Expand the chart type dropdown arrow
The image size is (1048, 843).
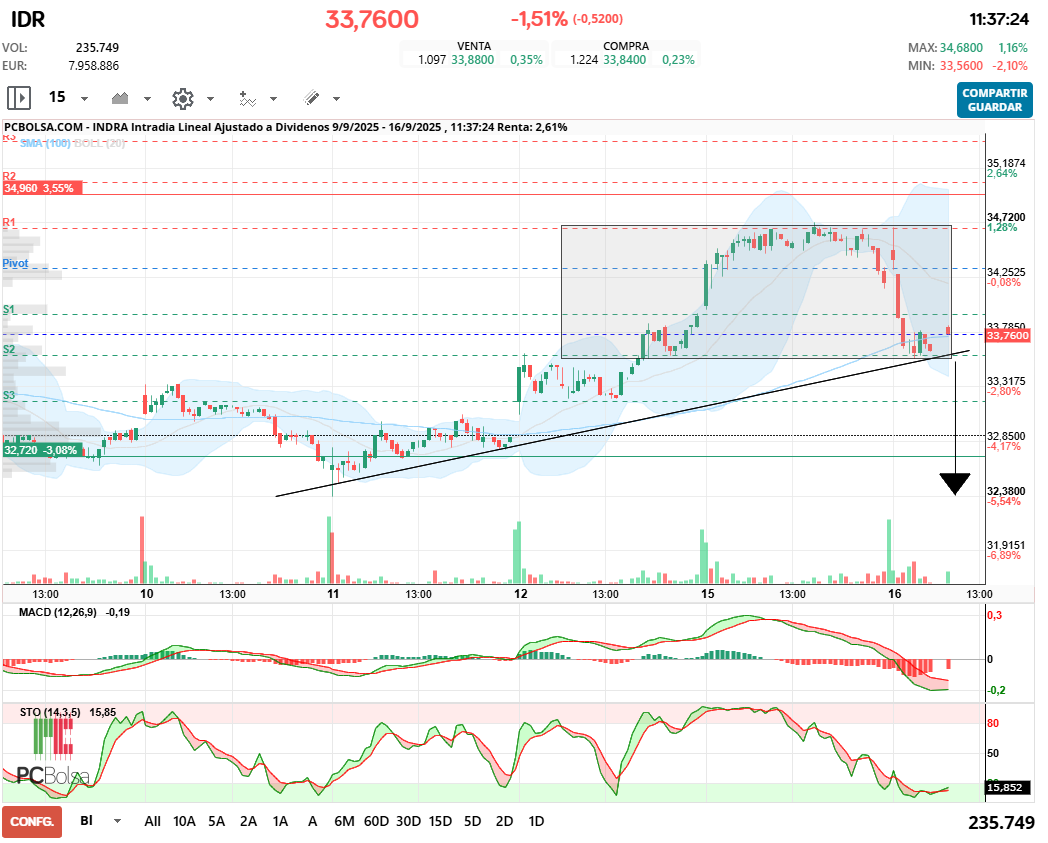point(147,99)
